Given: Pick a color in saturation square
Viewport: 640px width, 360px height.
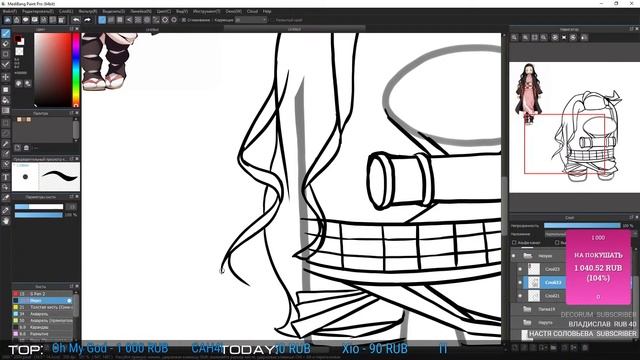Looking at the screenshot, I should 53,70.
